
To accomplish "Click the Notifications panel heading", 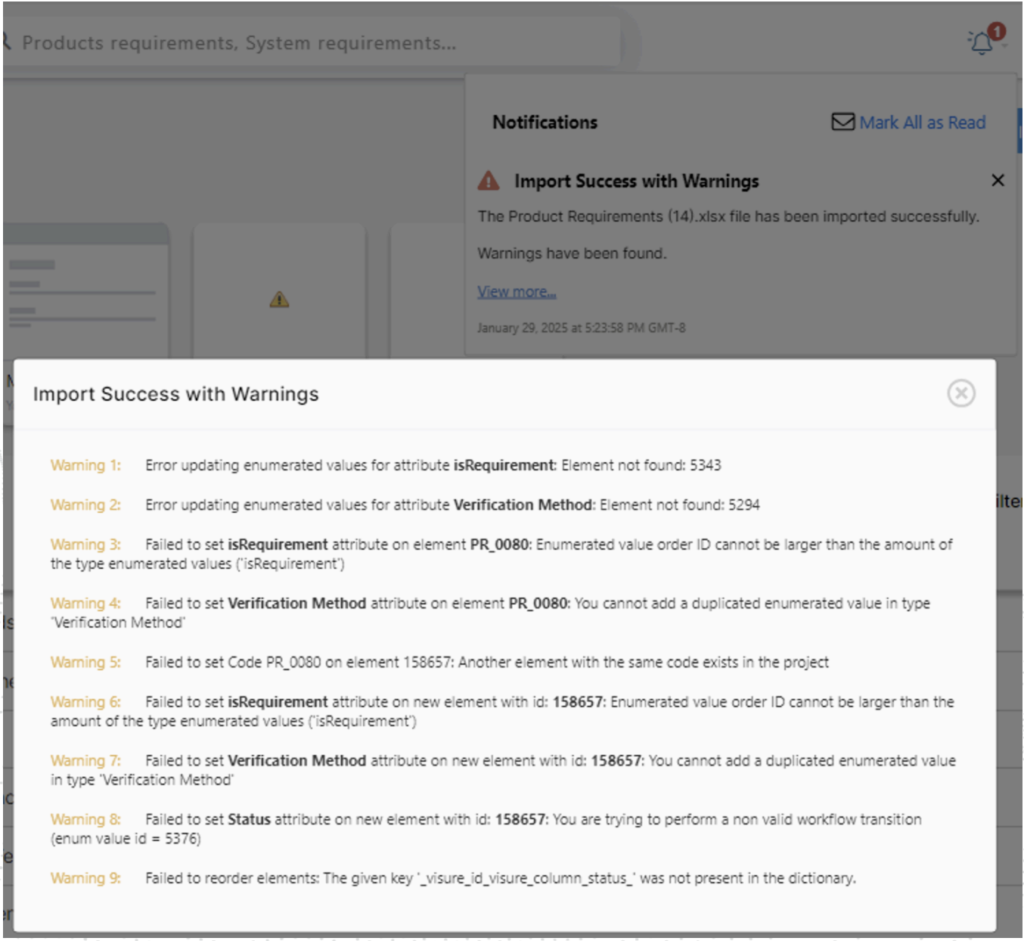I will pos(545,122).
